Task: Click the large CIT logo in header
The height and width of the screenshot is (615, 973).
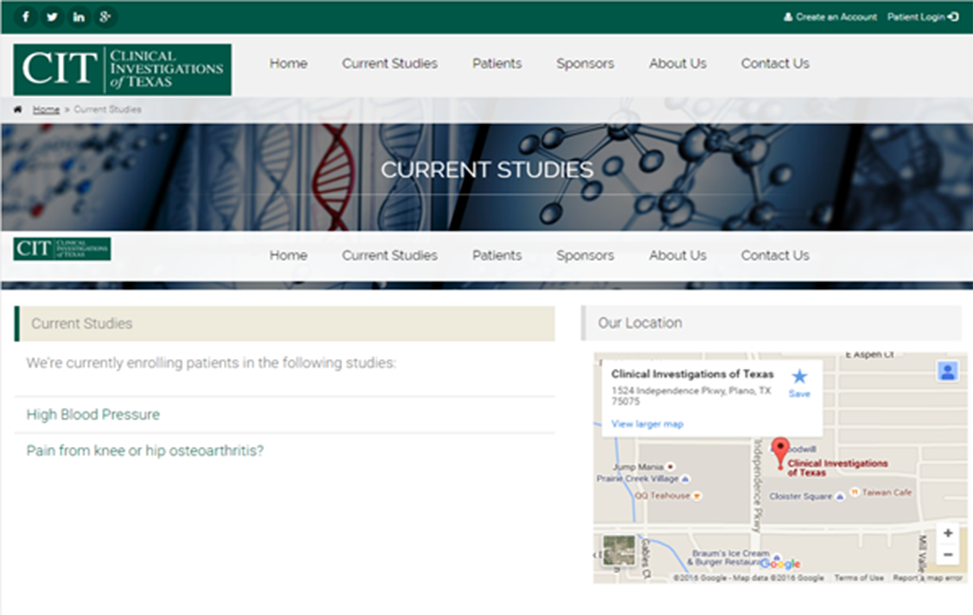Action: 122,69
